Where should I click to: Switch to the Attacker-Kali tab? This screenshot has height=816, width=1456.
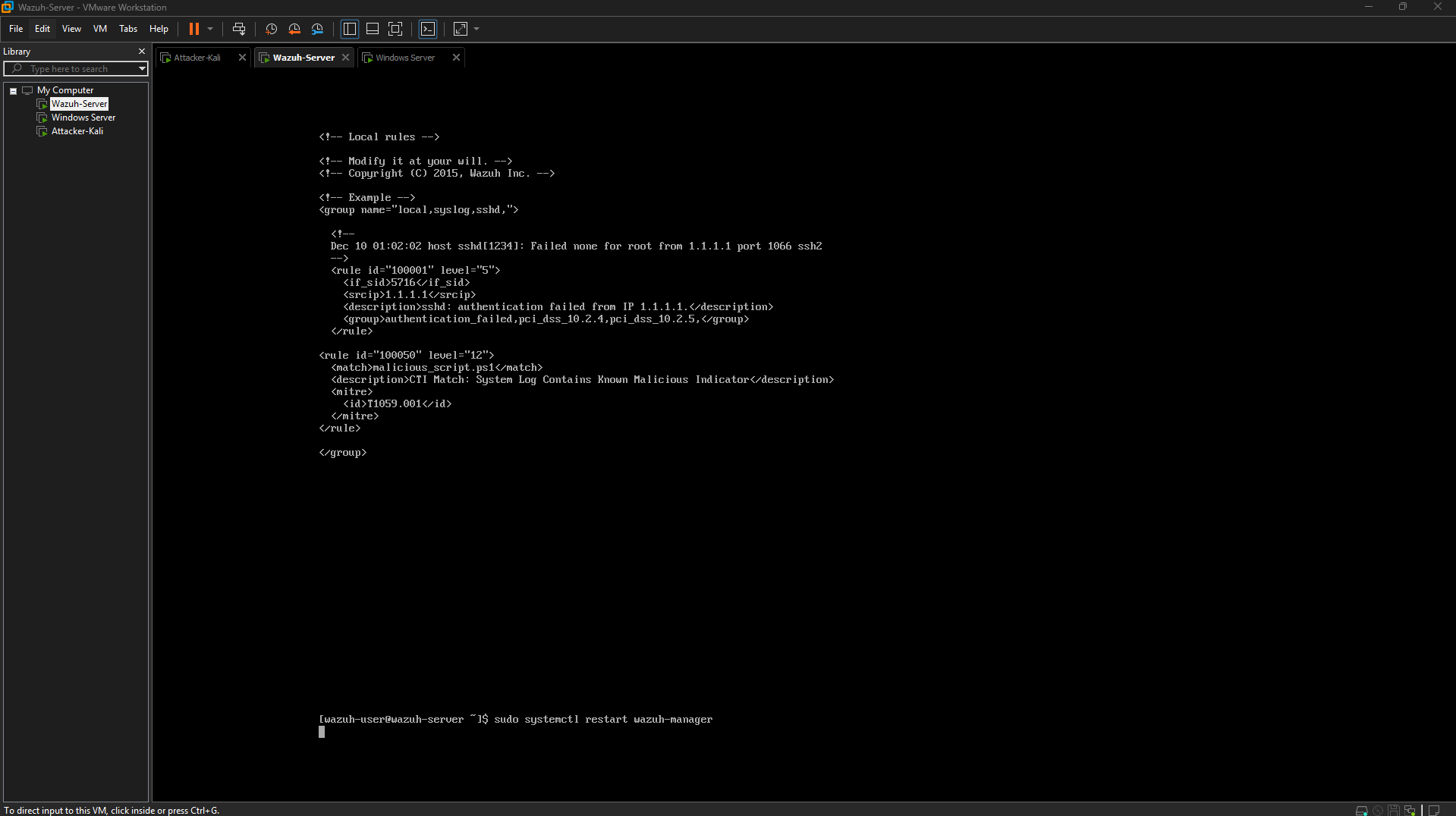click(197, 58)
